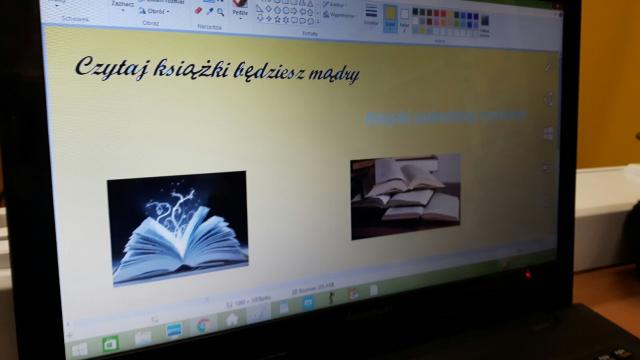Select the glowing open book picture
Viewport: 640px width, 360px height.
178,229
